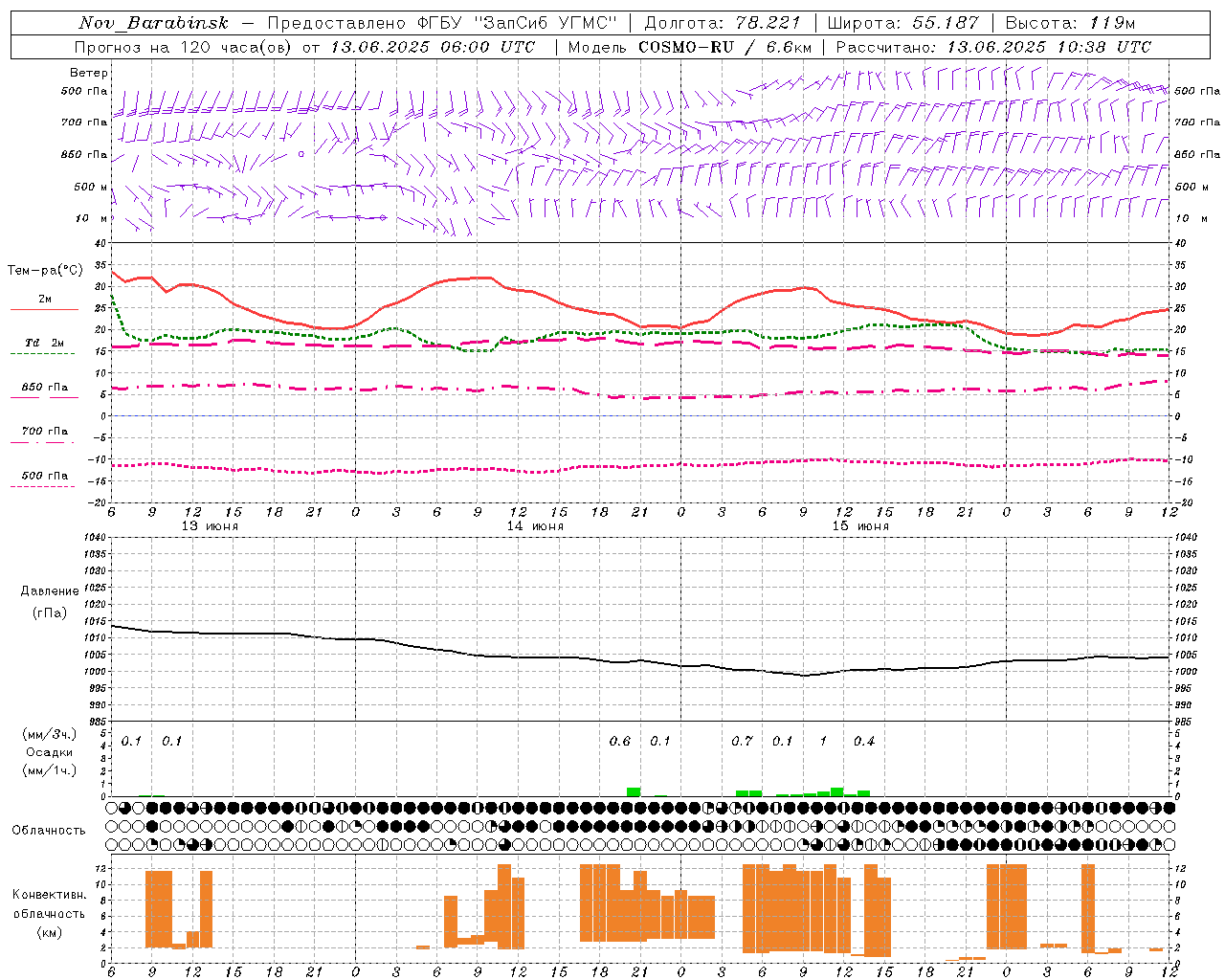
Task: Click the dotted pink 500 гПа temperature legend line
Action: 42,487
